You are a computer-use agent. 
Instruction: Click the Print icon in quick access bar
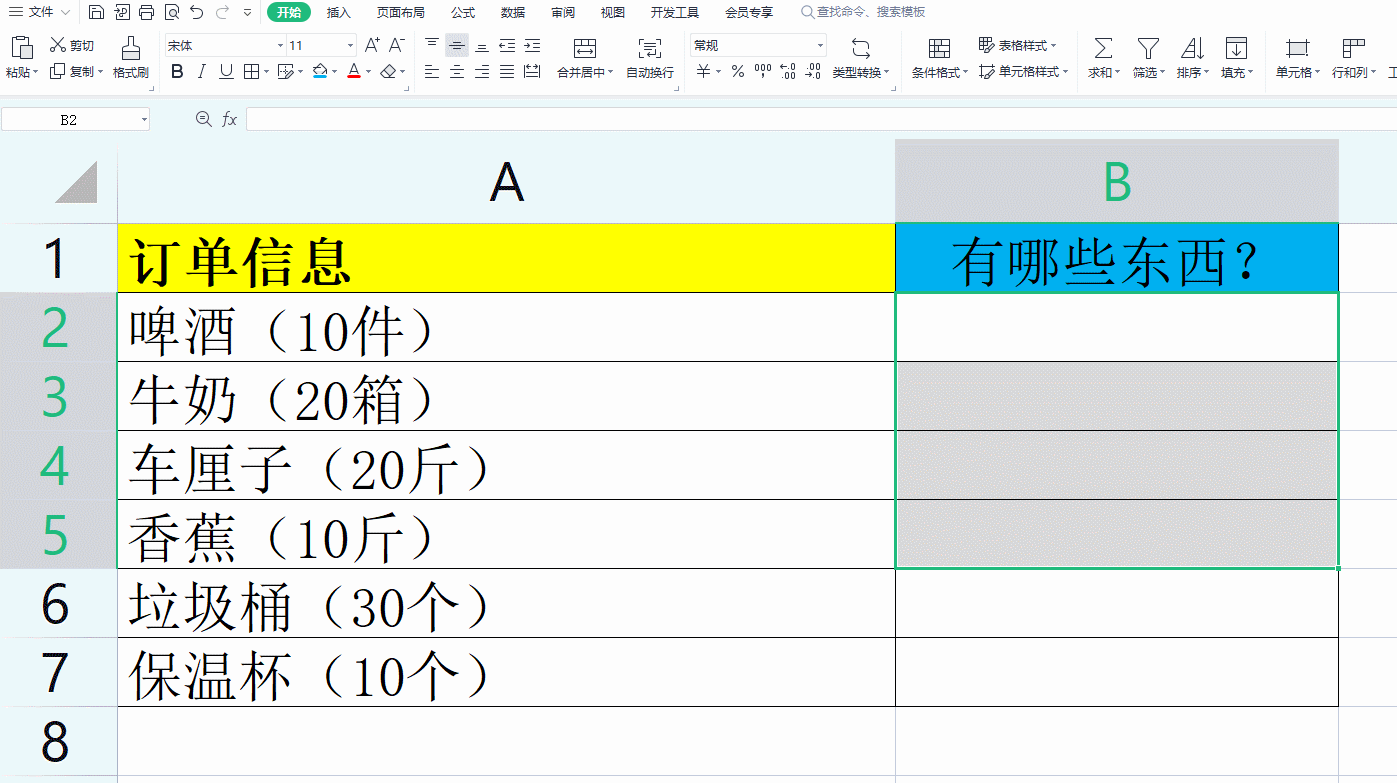[x=146, y=12]
